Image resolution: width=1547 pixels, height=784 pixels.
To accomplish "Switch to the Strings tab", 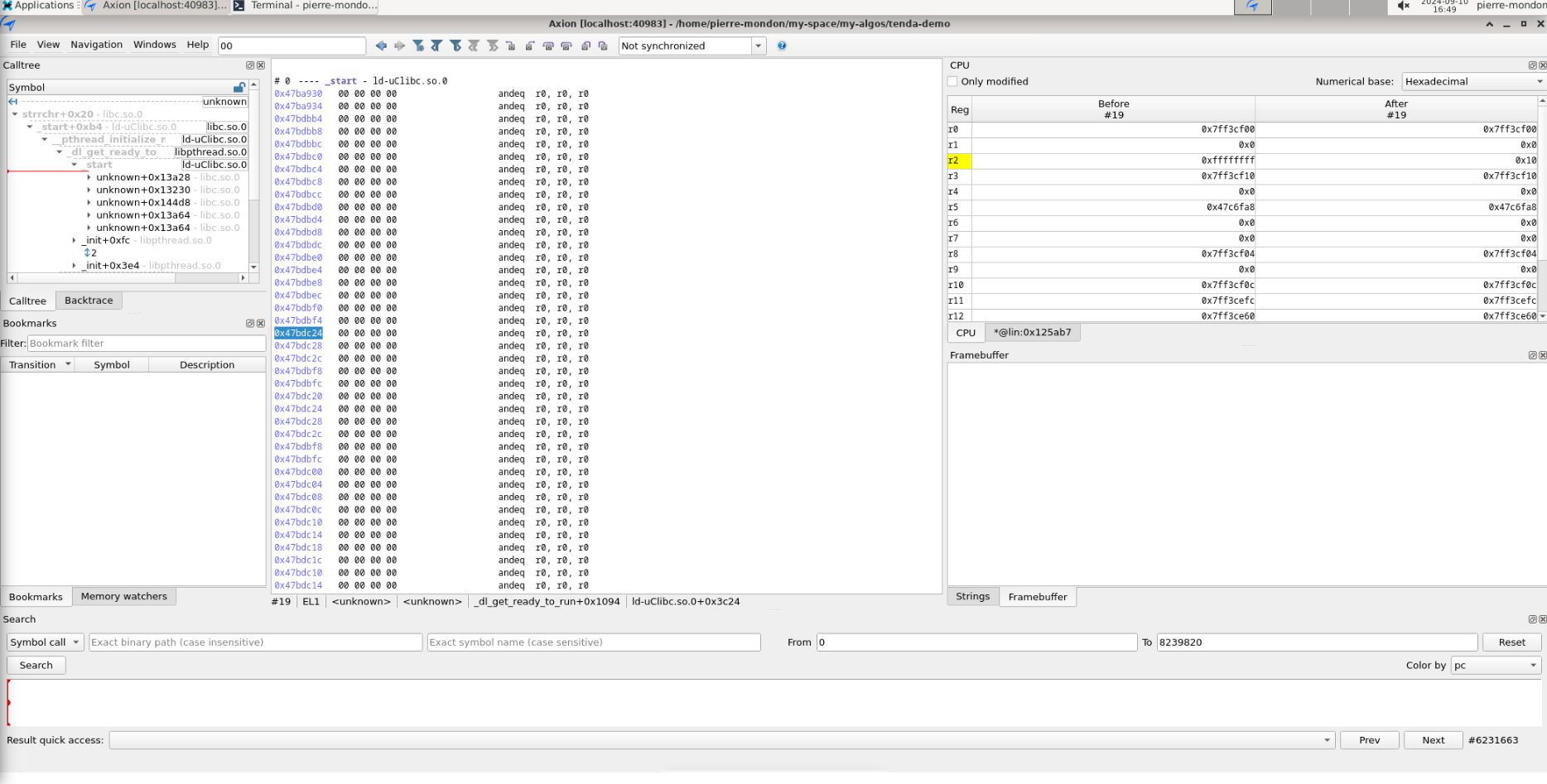I will tap(972, 596).
